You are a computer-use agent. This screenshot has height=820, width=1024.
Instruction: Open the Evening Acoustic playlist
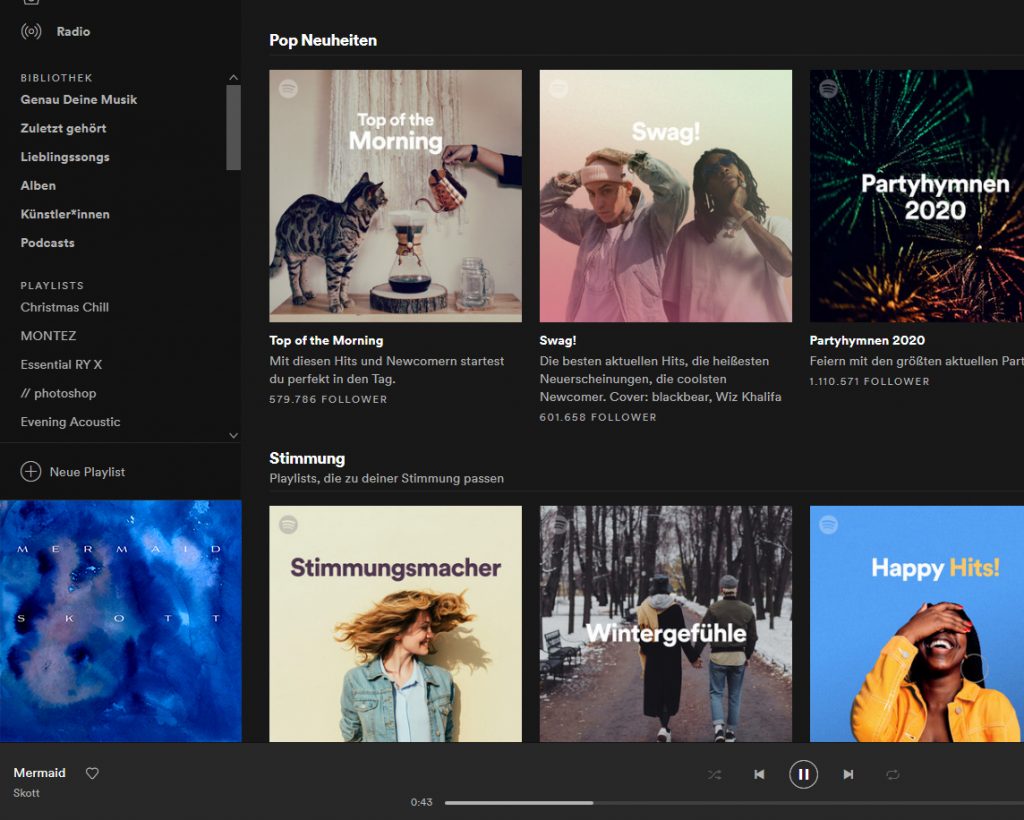pyautogui.click(x=70, y=422)
